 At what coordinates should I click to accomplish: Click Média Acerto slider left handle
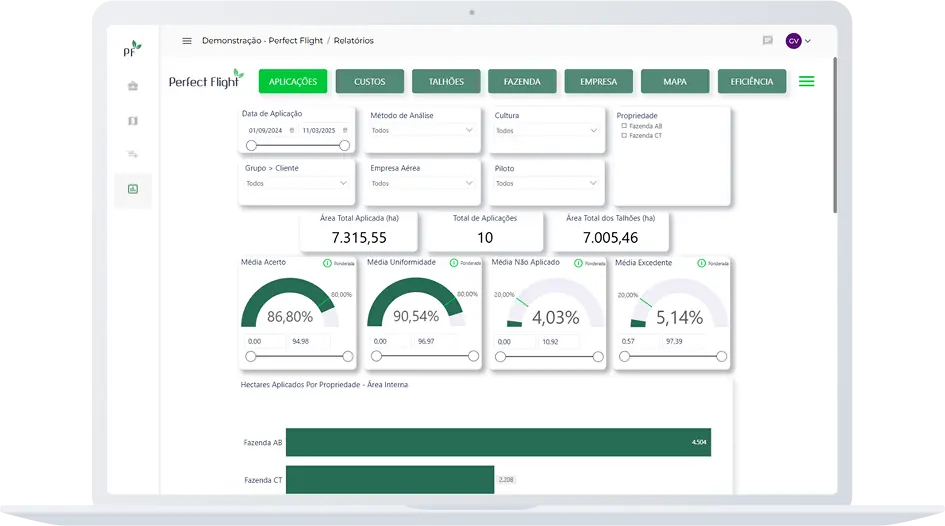point(251,357)
